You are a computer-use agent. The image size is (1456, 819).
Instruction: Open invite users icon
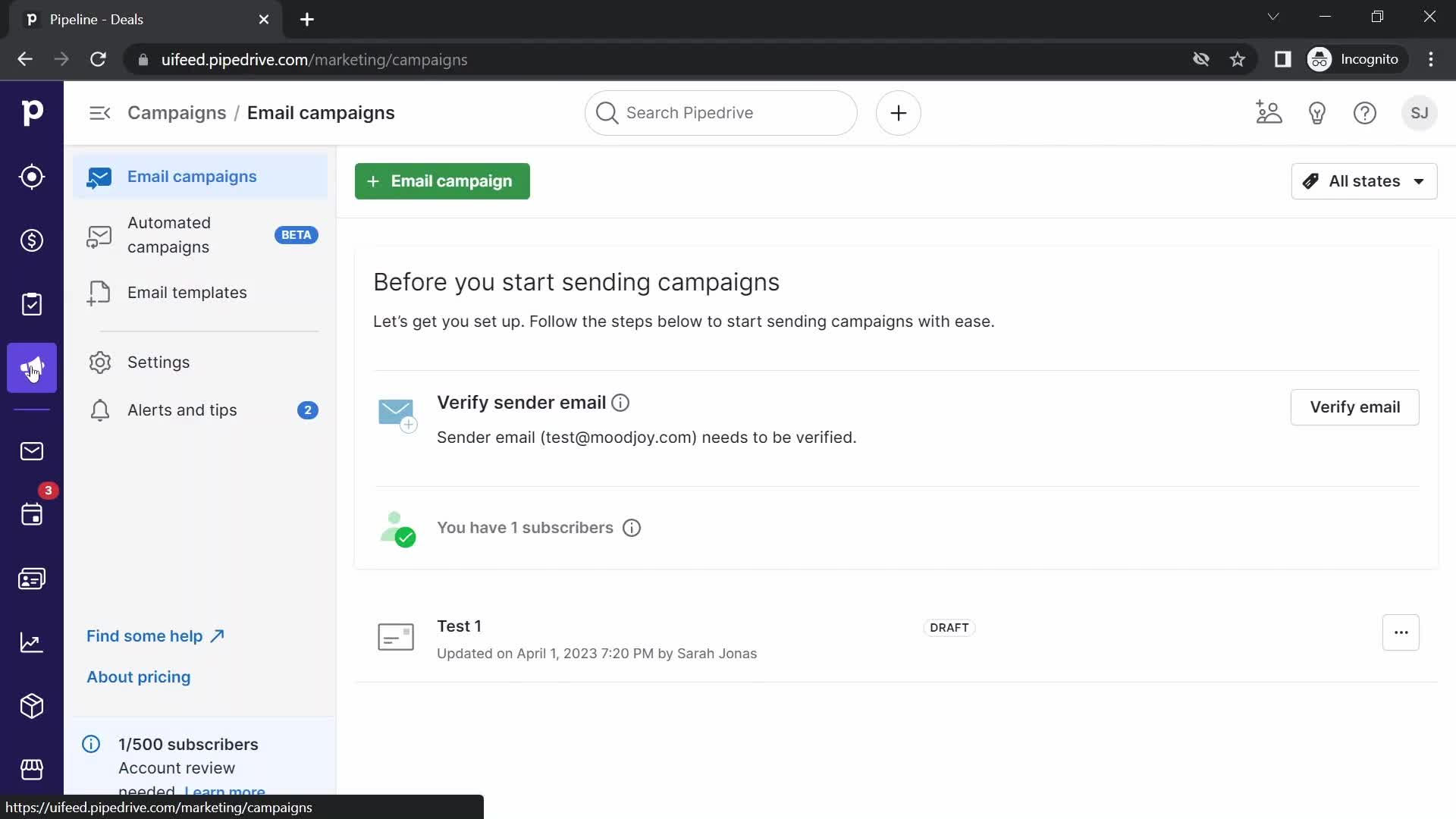1269,113
